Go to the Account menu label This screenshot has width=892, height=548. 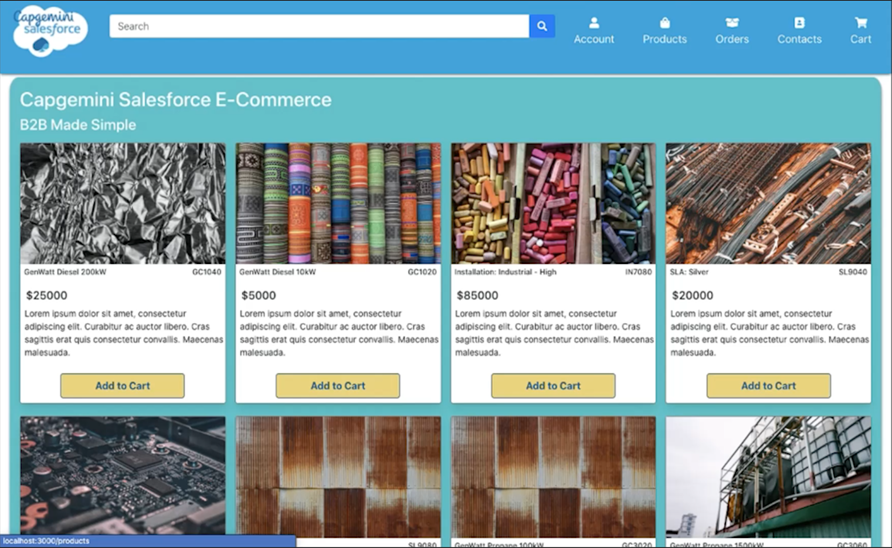[x=594, y=39]
